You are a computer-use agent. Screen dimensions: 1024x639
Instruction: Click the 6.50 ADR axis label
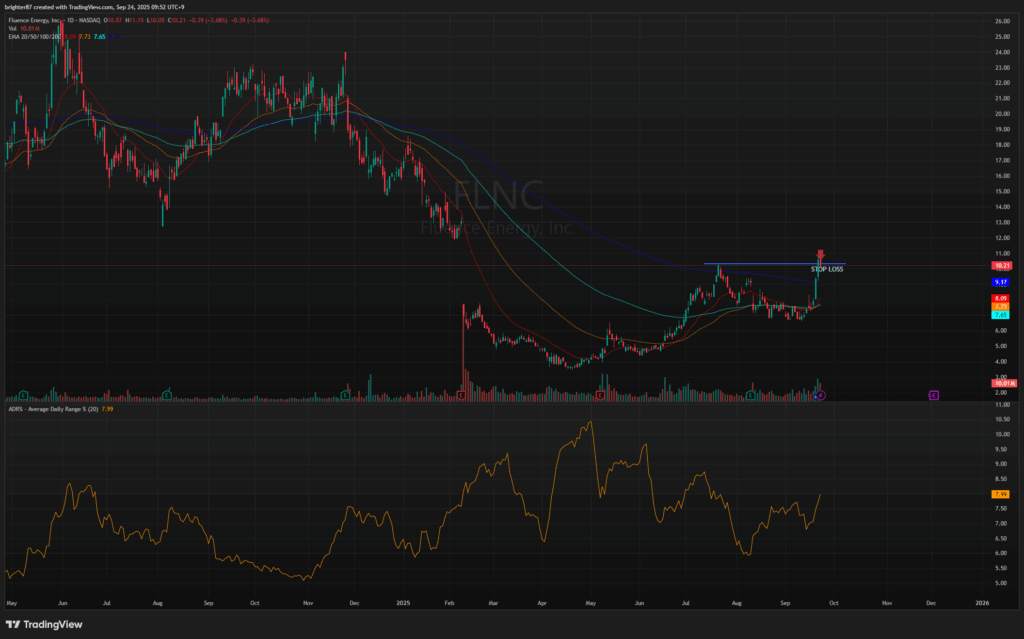click(x=1000, y=538)
